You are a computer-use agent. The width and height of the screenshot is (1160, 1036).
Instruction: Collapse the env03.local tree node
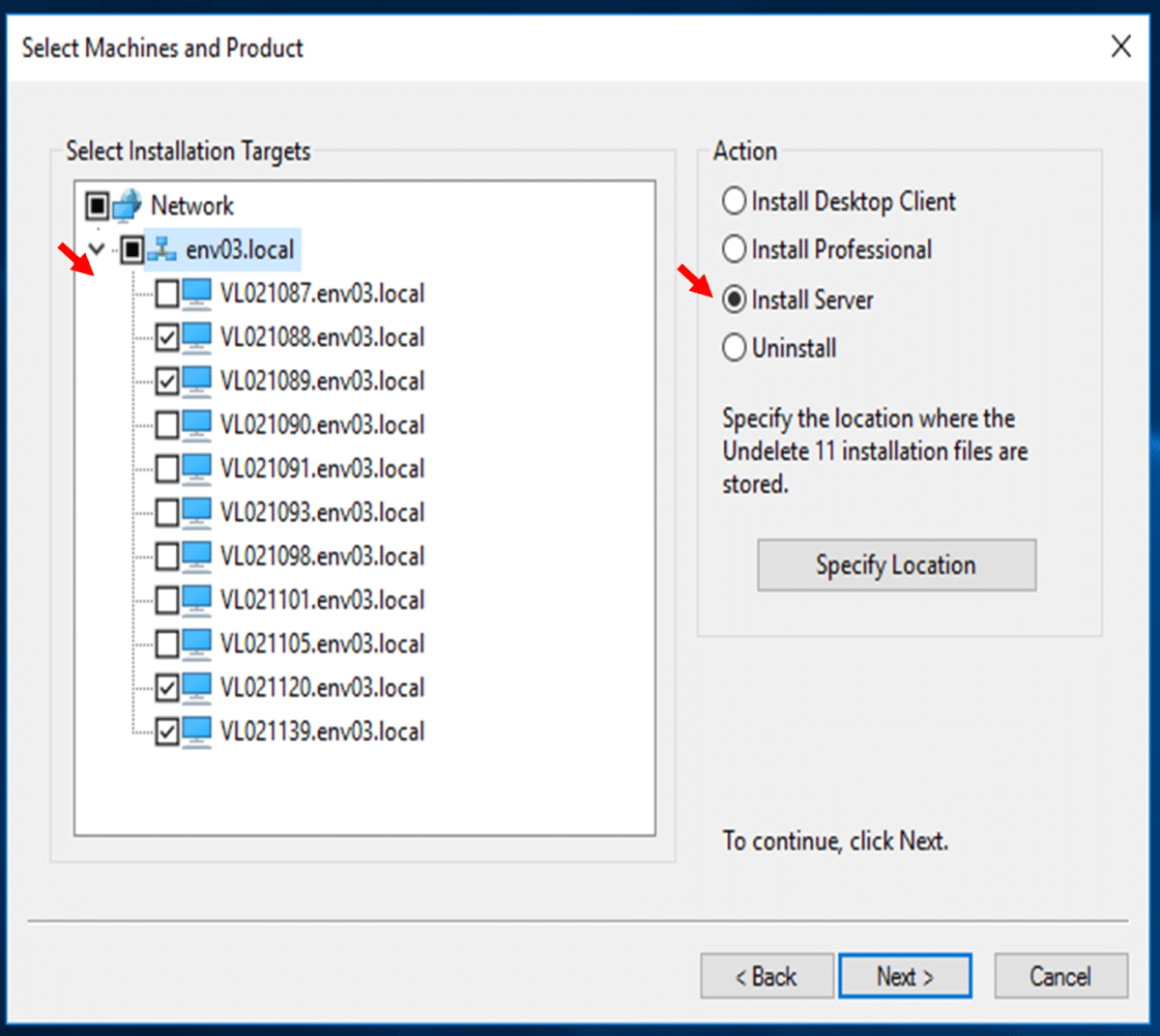[x=95, y=249]
